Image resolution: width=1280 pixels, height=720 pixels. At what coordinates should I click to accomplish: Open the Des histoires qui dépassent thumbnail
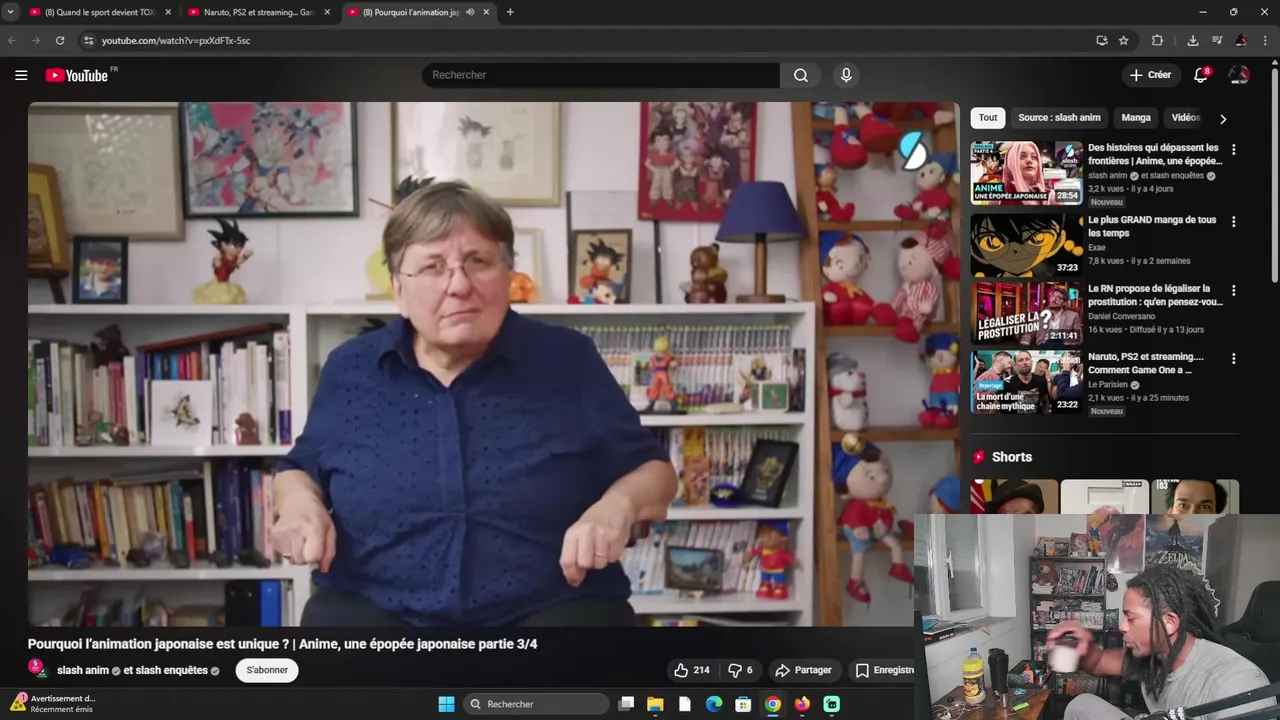click(1026, 173)
